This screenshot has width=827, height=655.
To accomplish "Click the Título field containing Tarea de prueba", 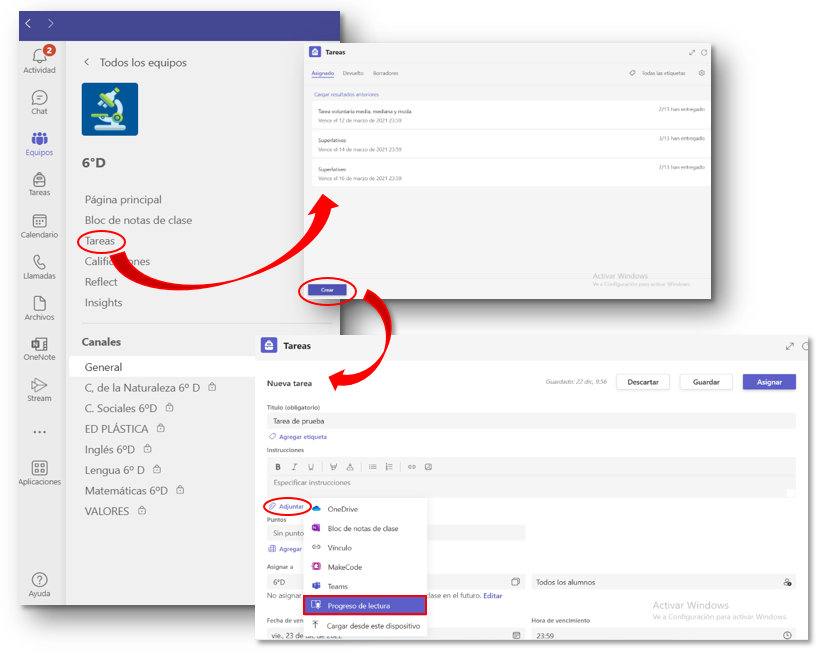I will [530, 421].
